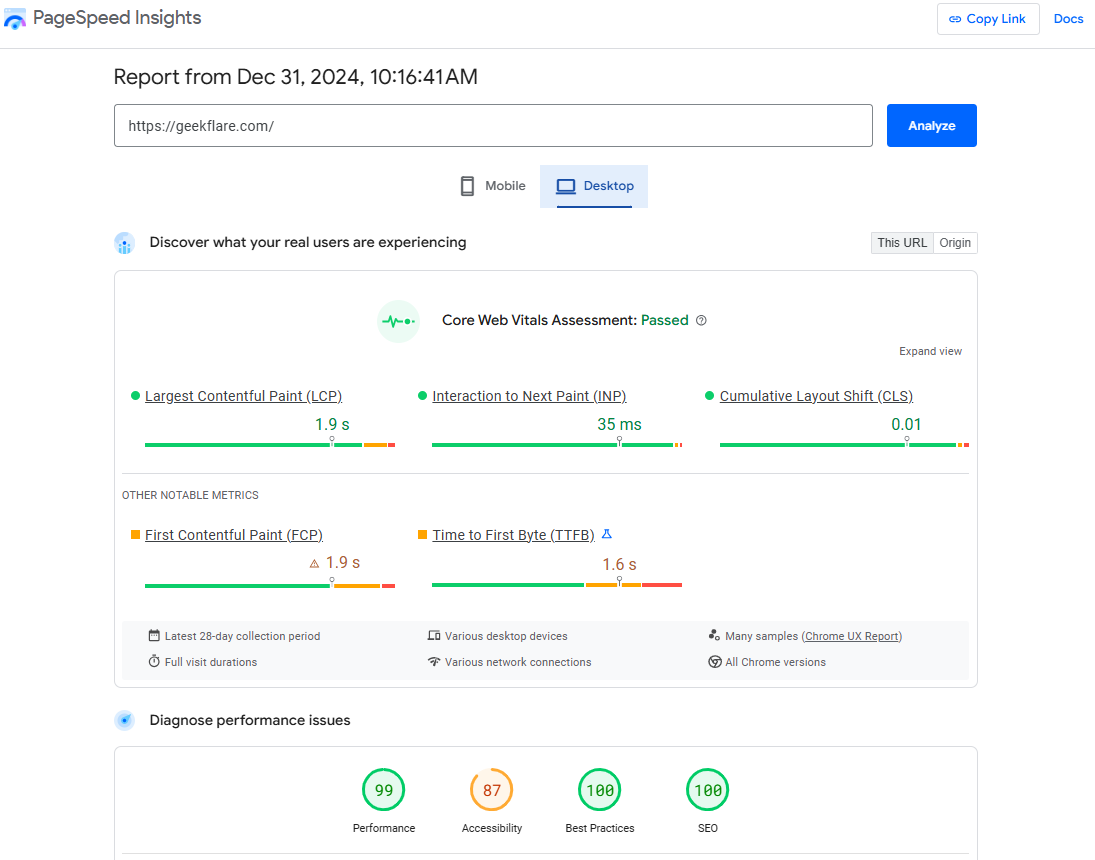Click the FCP distribution bar
This screenshot has height=860, width=1095.
(x=270, y=585)
